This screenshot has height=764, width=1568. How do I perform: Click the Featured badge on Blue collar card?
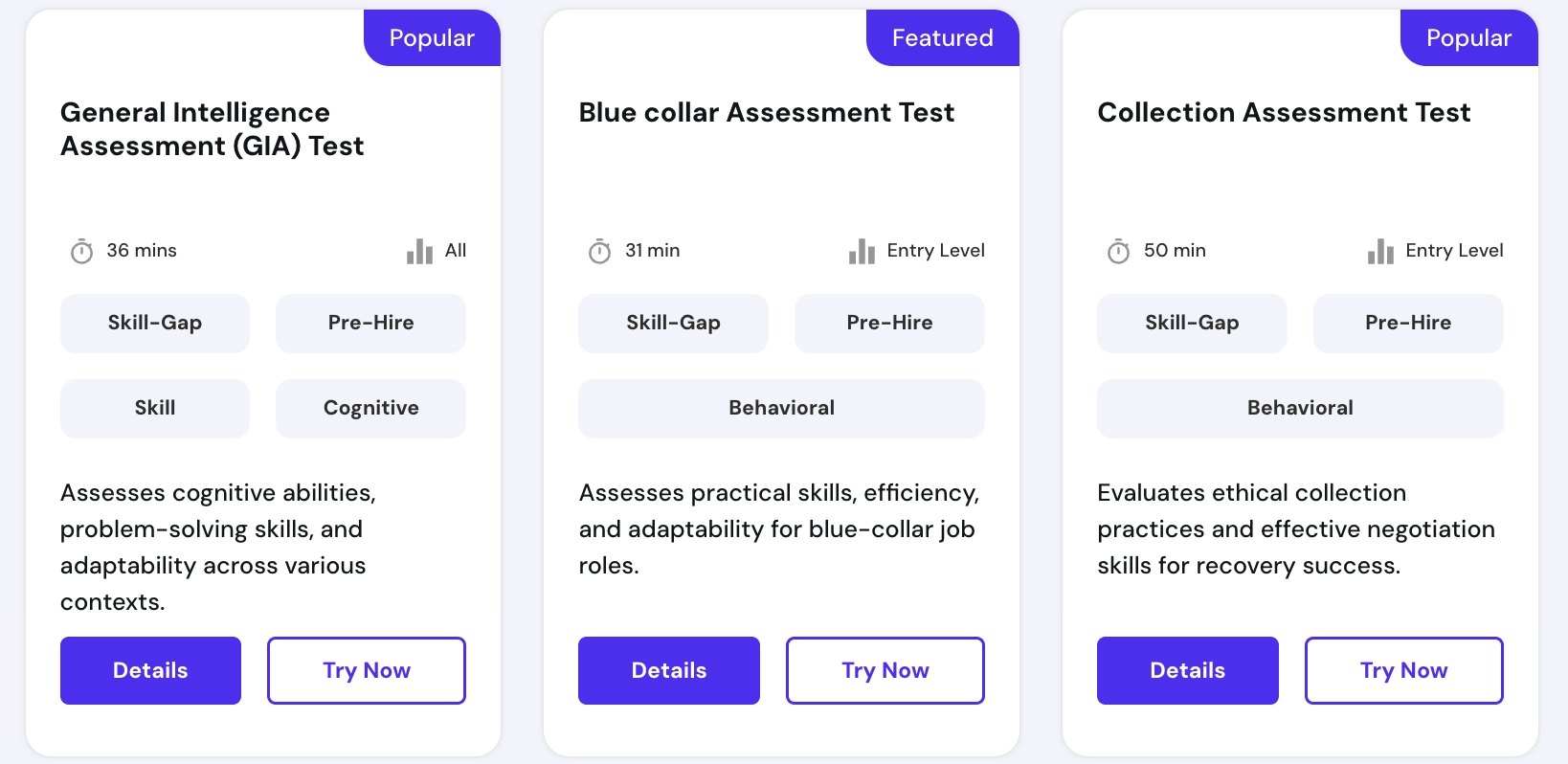click(943, 37)
